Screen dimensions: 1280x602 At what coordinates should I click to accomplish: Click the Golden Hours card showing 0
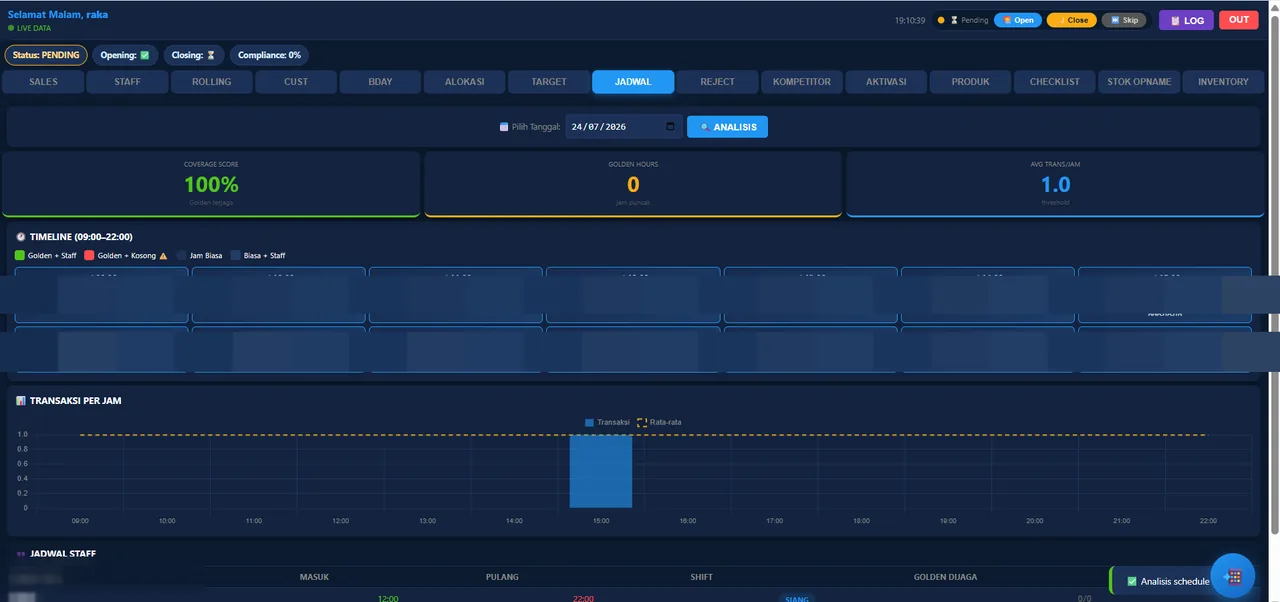click(633, 184)
